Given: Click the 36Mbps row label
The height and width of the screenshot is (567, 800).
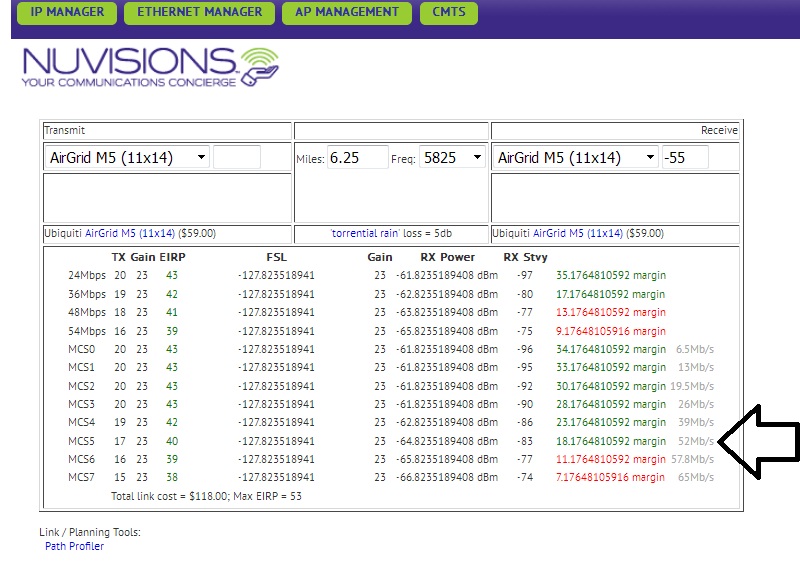Looking at the screenshot, I should point(87,294).
